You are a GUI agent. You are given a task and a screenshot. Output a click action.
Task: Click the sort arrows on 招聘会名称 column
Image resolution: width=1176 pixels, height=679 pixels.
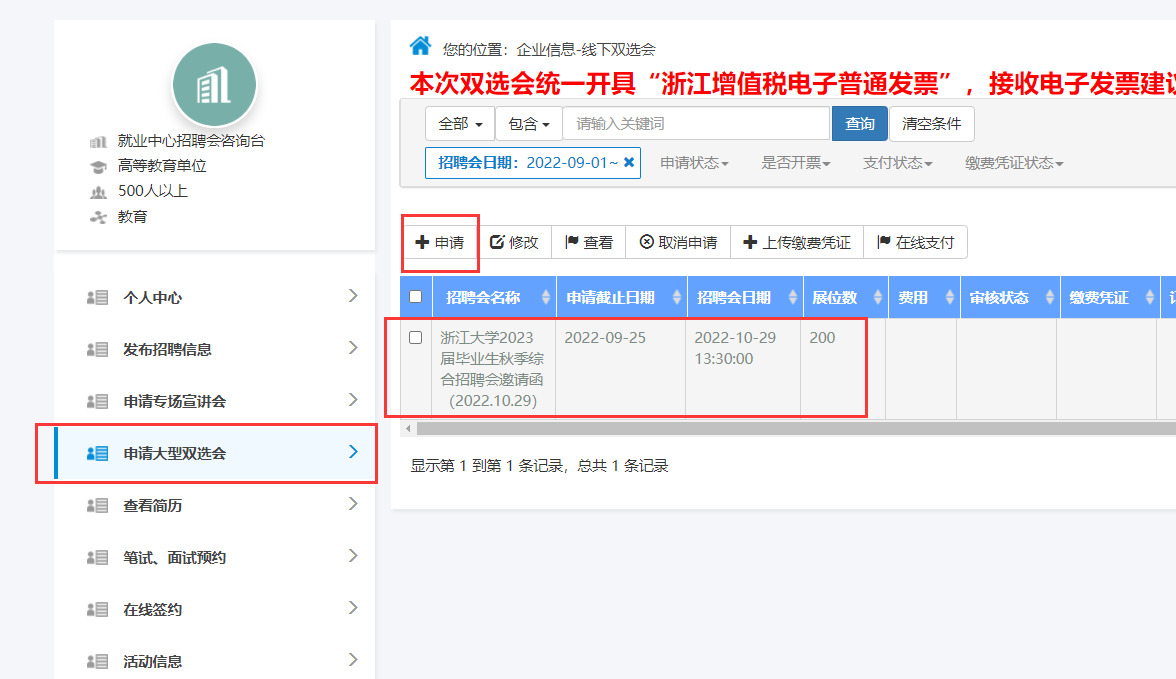click(x=545, y=297)
